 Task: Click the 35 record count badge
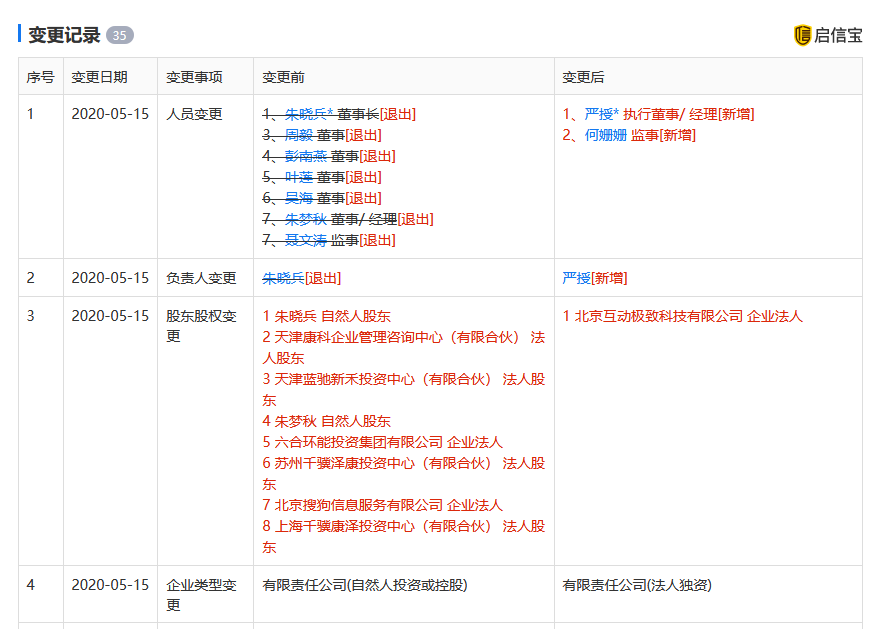pyautogui.click(x=119, y=35)
